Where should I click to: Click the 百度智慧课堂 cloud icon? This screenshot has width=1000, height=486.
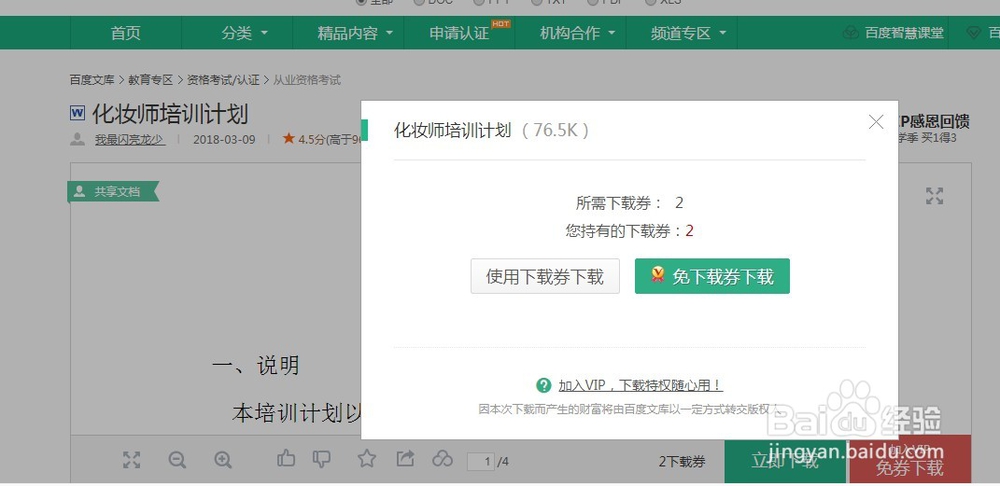851,33
